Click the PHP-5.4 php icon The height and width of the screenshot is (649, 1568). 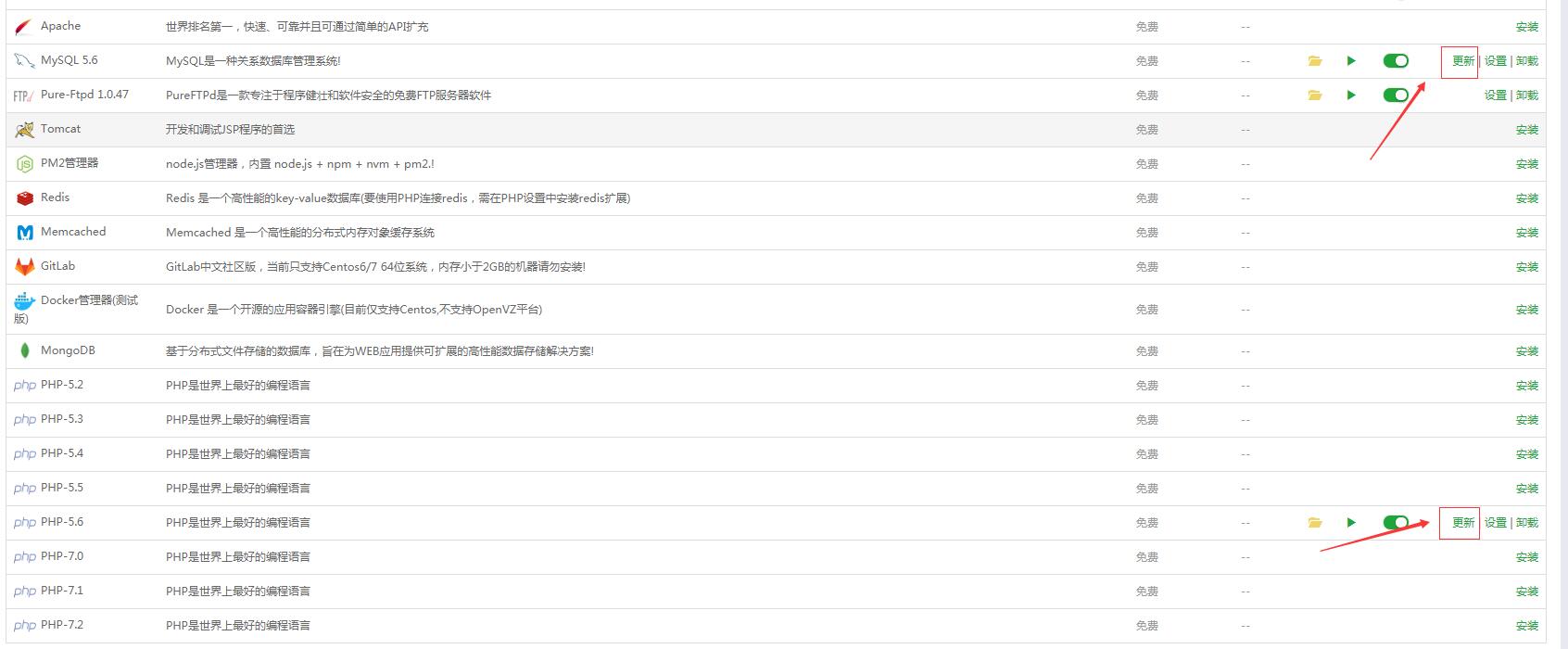coord(25,454)
